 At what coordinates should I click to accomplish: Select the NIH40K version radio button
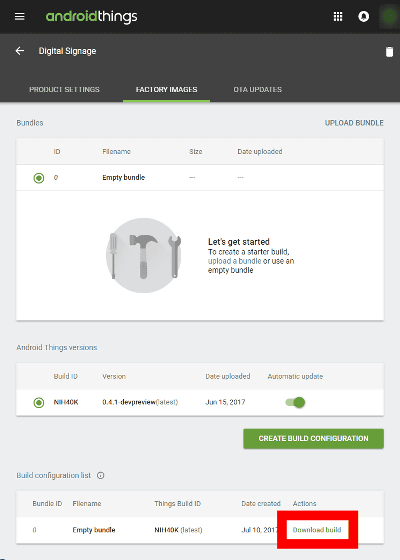pos(39,402)
